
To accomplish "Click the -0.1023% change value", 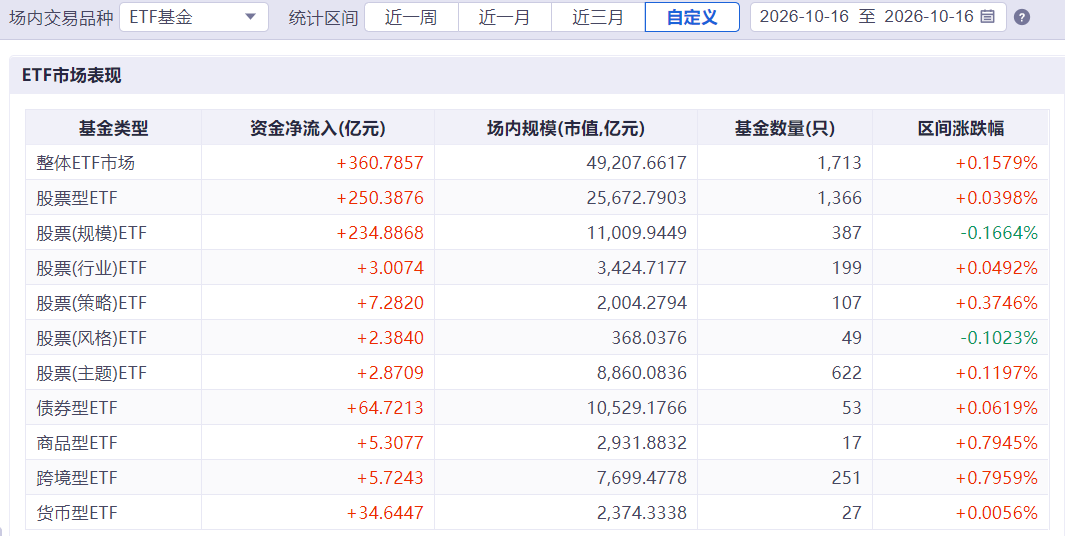I will [999, 338].
